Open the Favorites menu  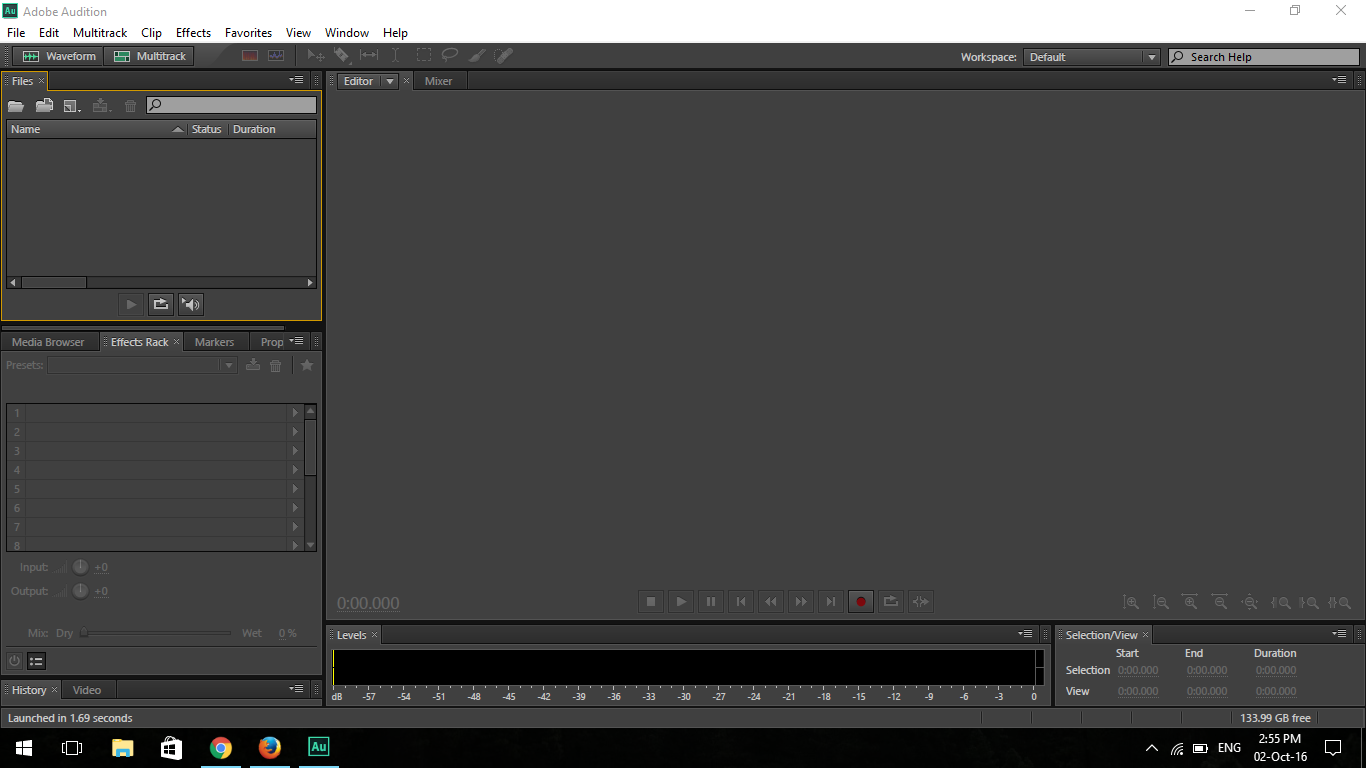248,33
